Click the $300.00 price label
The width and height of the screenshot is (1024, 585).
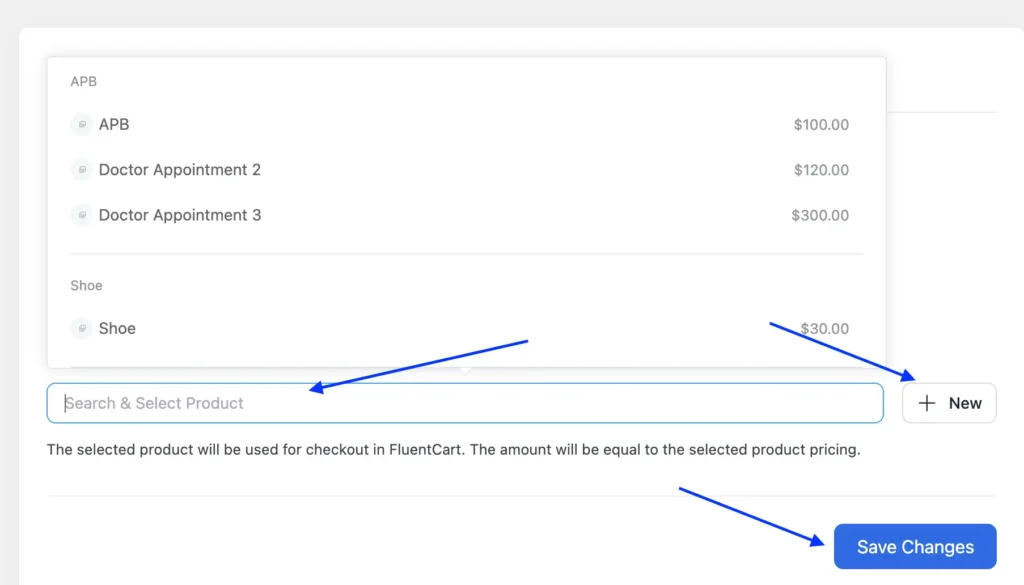click(x=820, y=215)
